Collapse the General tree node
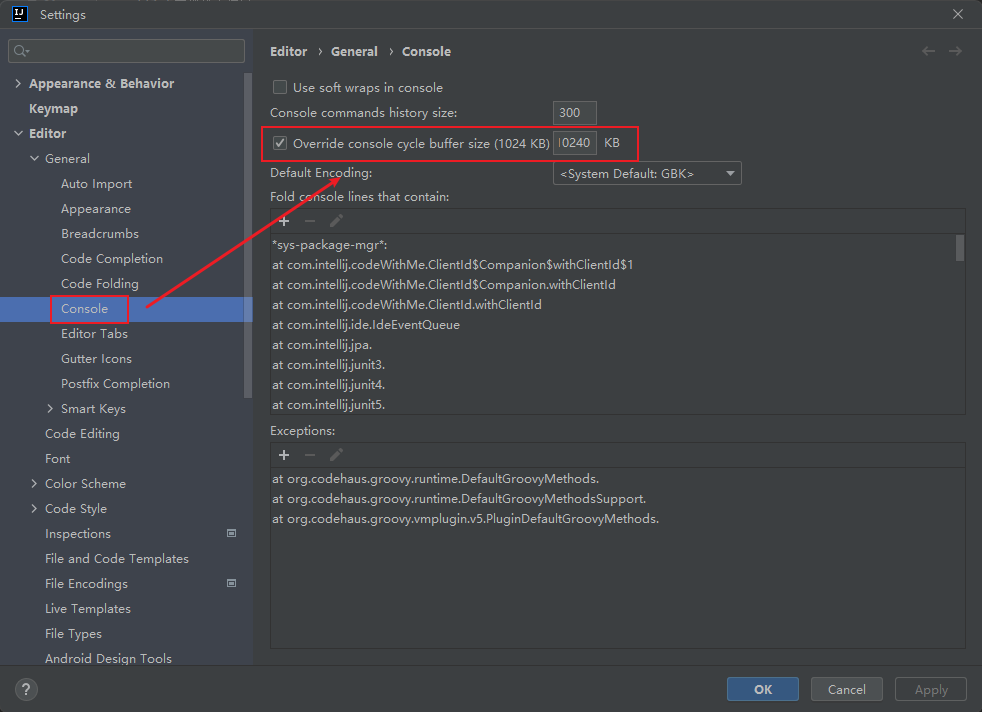The height and width of the screenshot is (712, 982). pyautogui.click(x=34, y=158)
